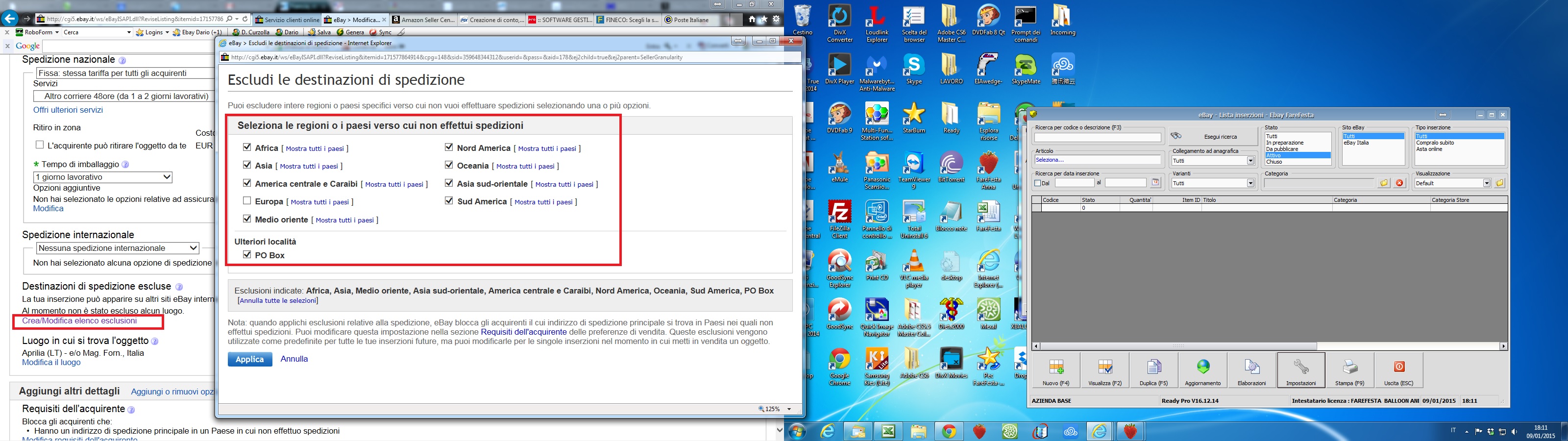
Task: Open Excel from the Windows taskbar
Action: [x=888, y=432]
